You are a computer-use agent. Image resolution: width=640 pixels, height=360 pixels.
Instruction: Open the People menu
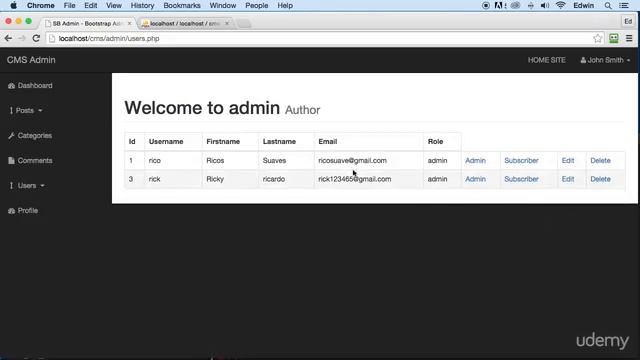257,5
